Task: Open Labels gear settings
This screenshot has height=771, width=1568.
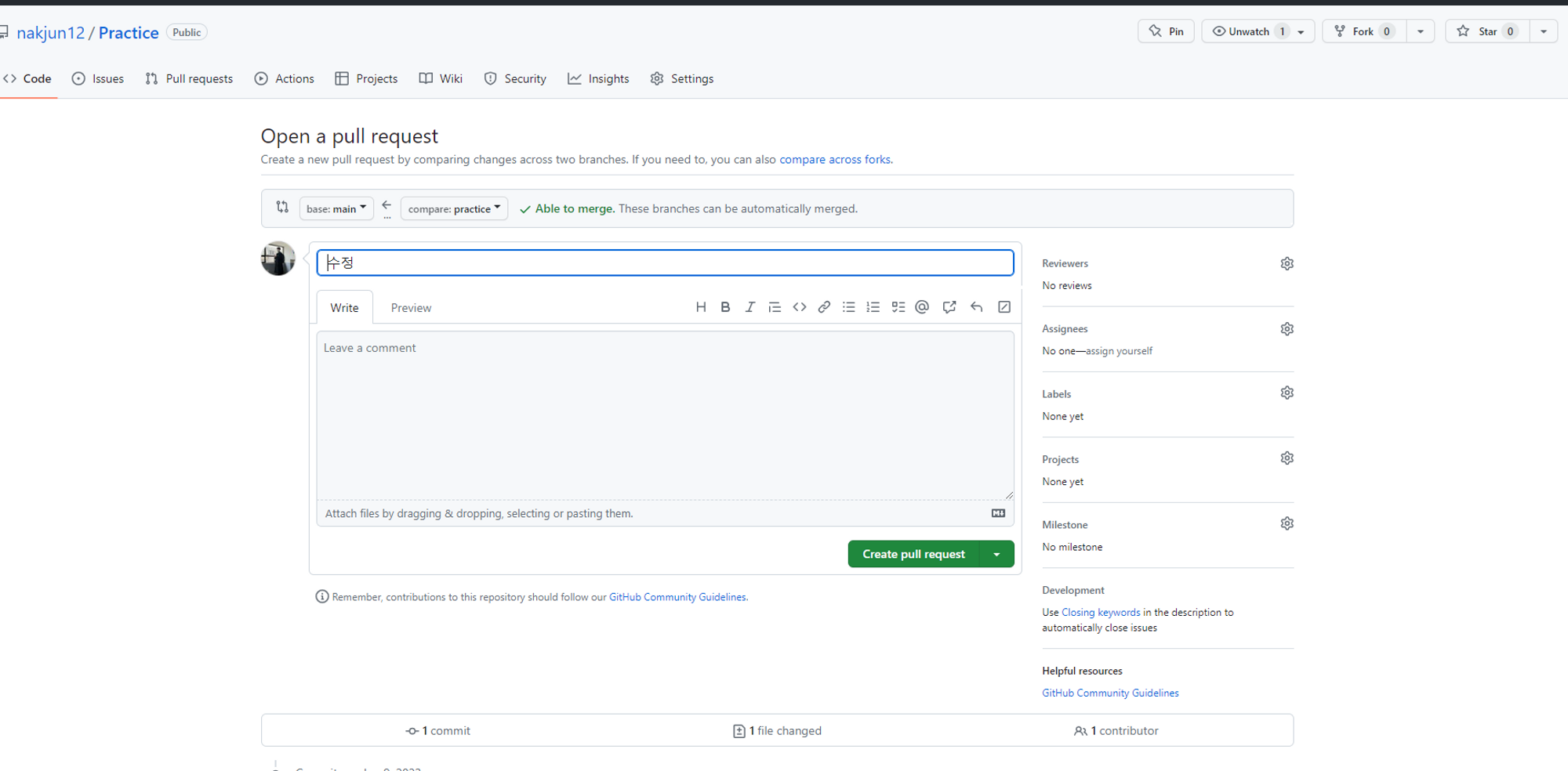Action: (1287, 393)
